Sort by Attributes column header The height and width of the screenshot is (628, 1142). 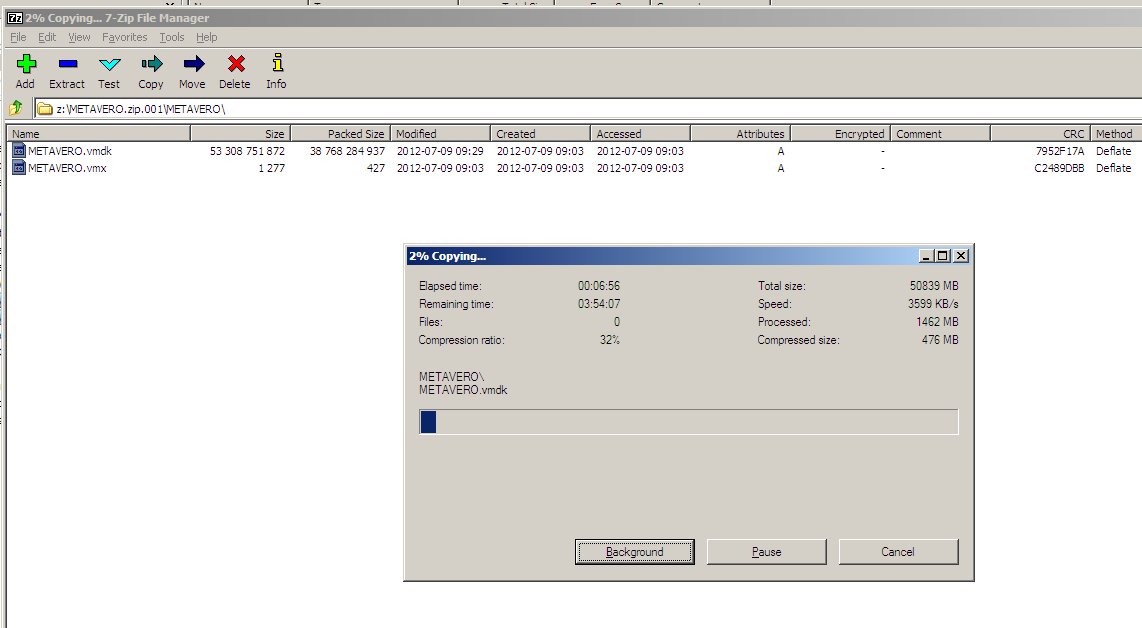(741, 133)
